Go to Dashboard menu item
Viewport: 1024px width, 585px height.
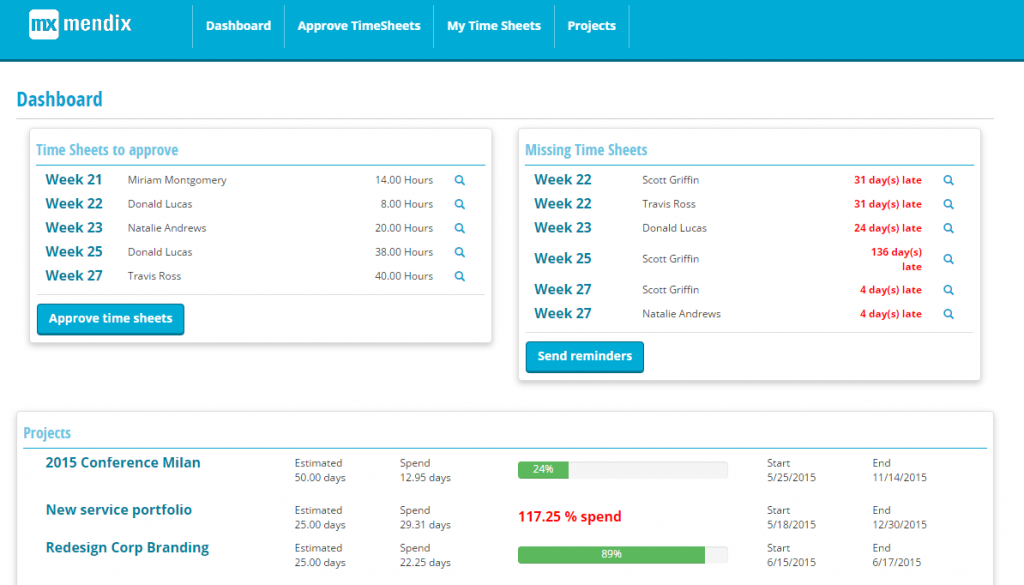[x=238, y=26]
